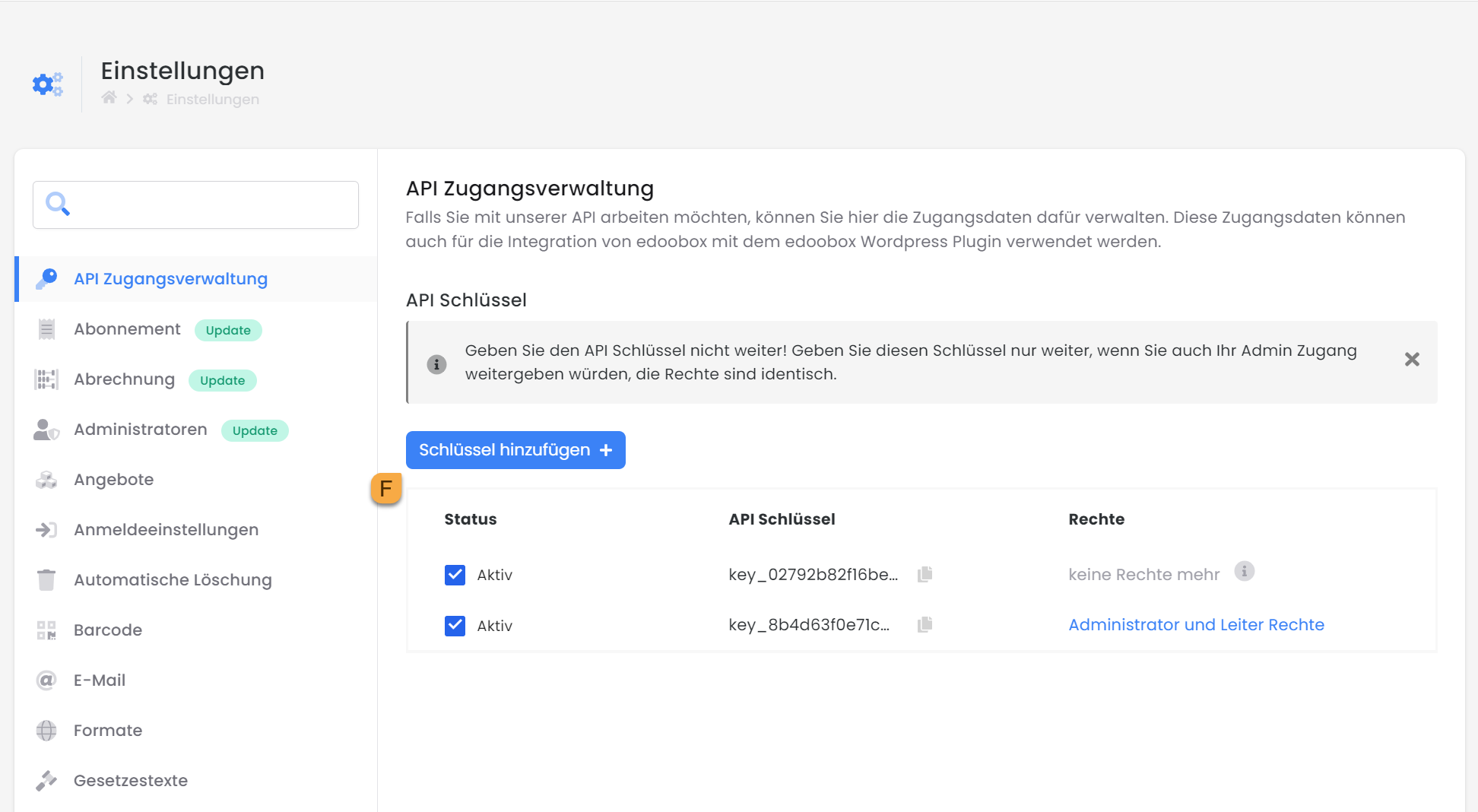Open the Abrechnung settings section
The height and width of the screenshot is (812, 1478).
pyautogui.click(x=124, y=379)
